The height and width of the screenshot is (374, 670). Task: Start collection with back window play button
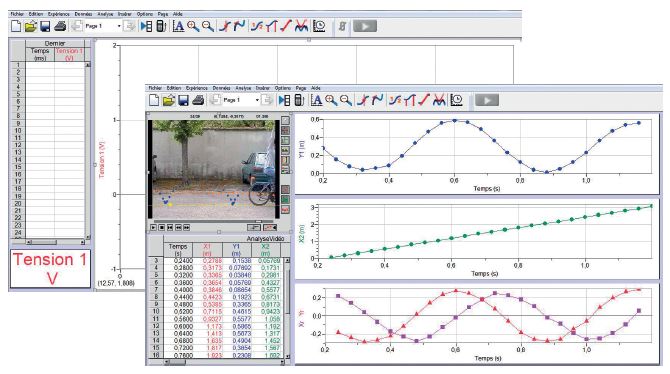[x=365, y=27]
